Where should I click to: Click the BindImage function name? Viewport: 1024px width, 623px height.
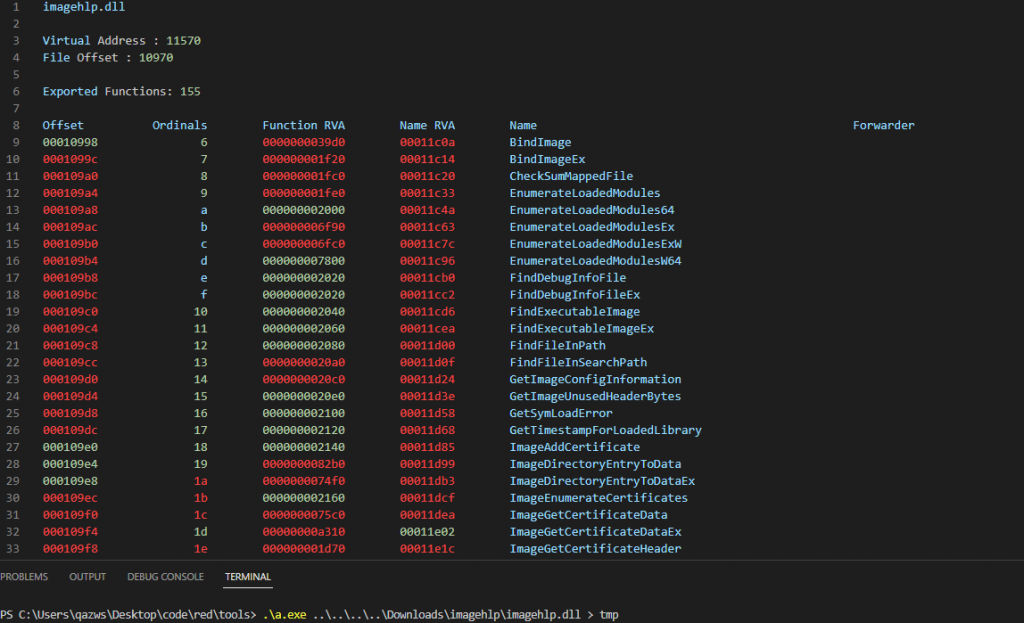tap(540, 142)
